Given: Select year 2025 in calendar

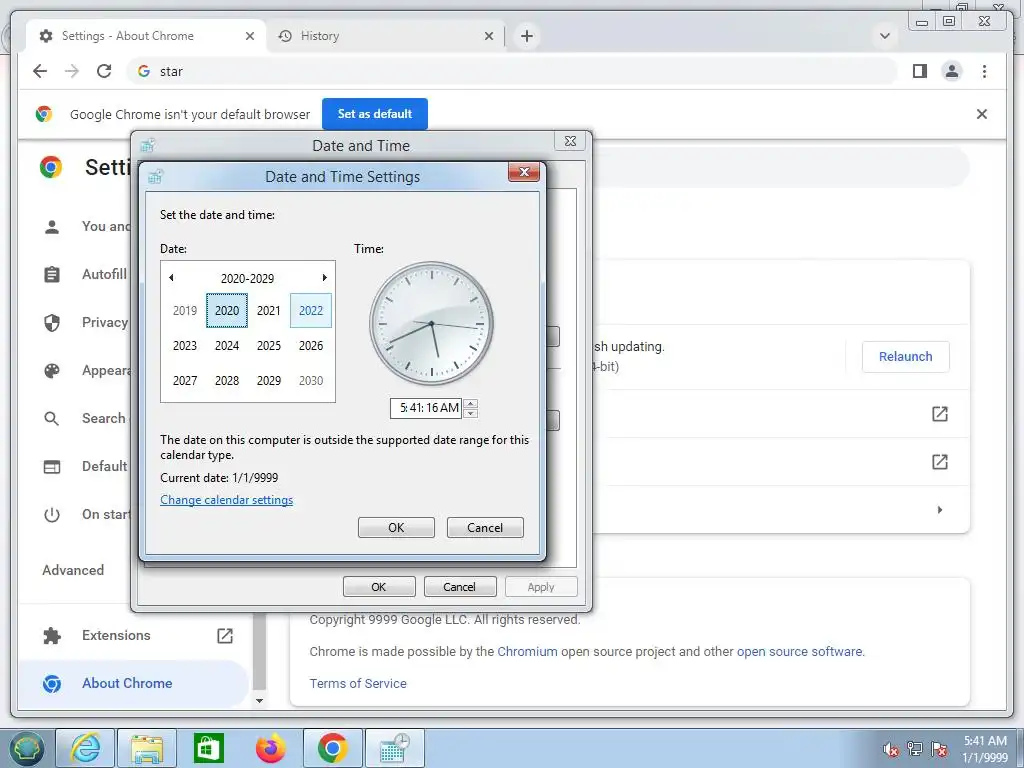Looking at the screenshot, I should (x=268, y=345).
